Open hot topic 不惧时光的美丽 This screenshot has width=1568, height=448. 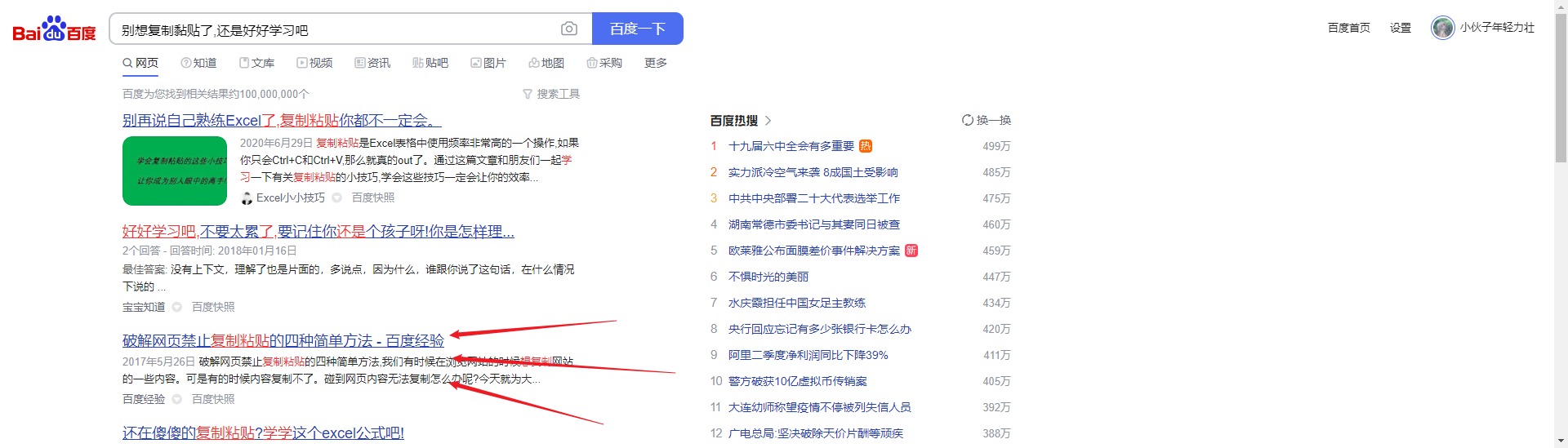tap(768, 277)
